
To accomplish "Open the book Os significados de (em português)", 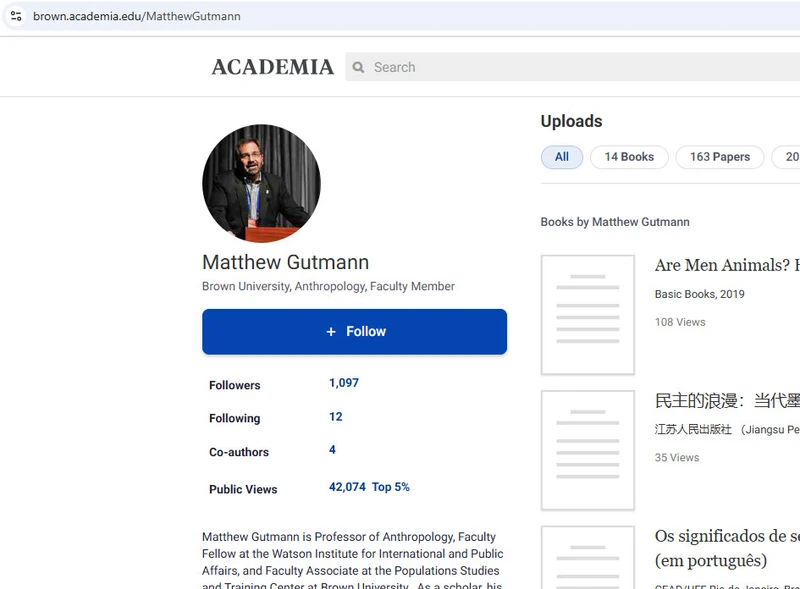I will (727, 548).
